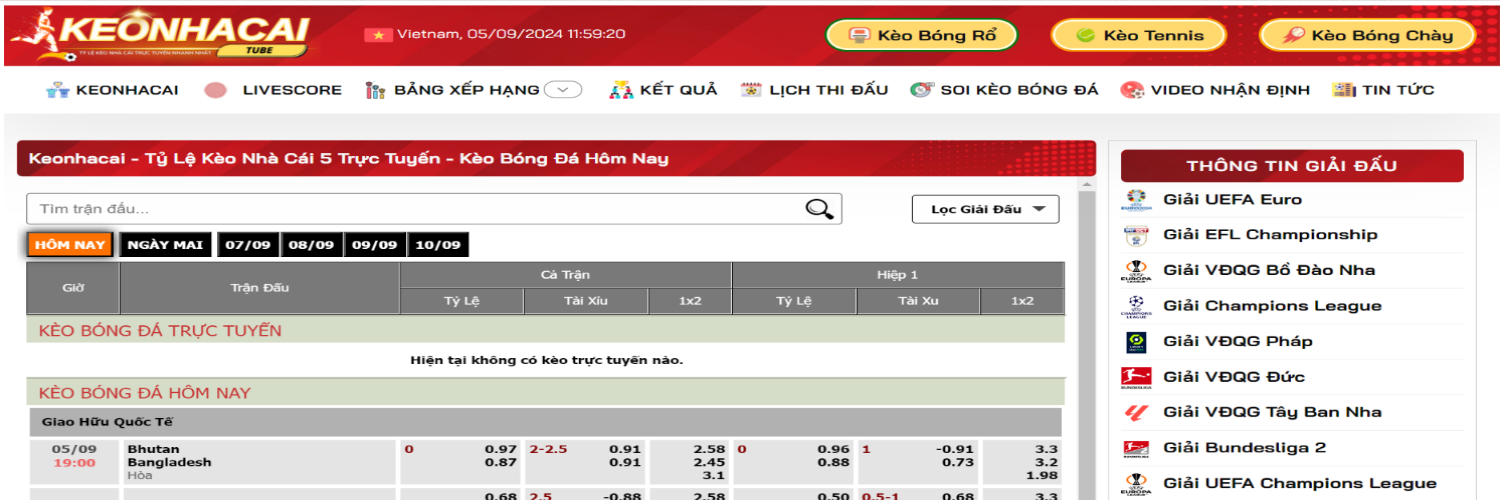Select the Hôm Nay date tab
This screenshot has height=500, width=1500.
pyautogui.click(x=70, y=245)
